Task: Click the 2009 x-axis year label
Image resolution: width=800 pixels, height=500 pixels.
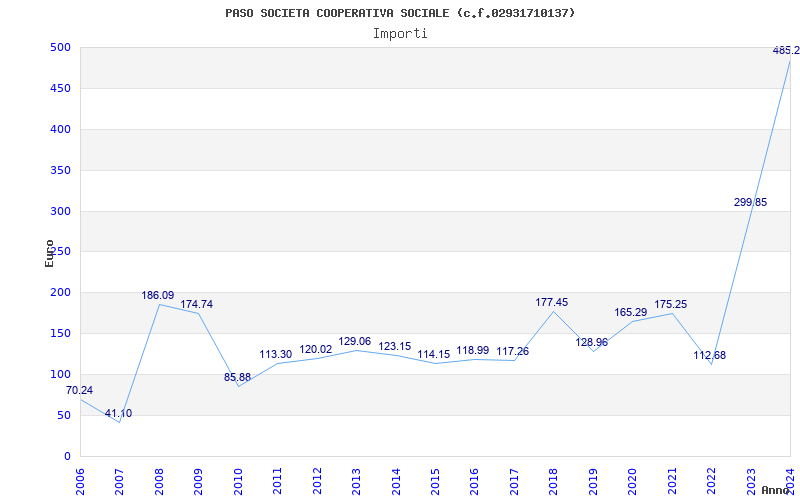Action: point(199,482)
